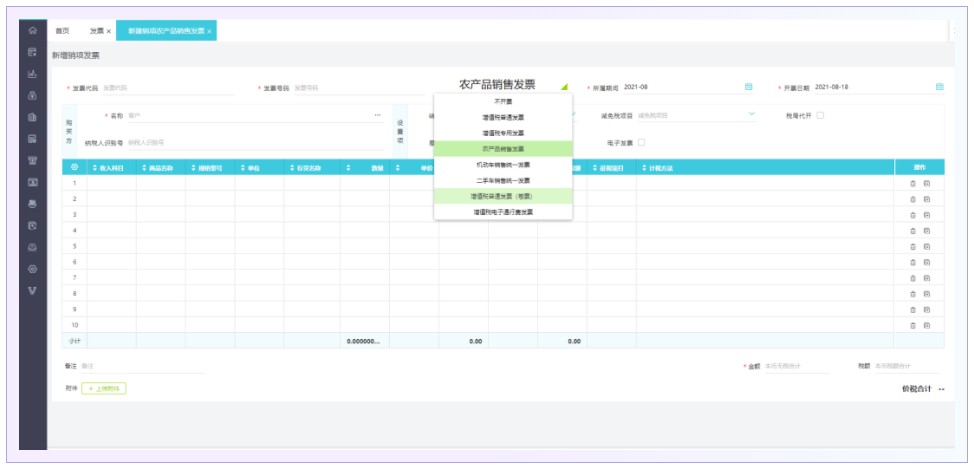Click the delete trash icon in row 1

pos(912,183)
